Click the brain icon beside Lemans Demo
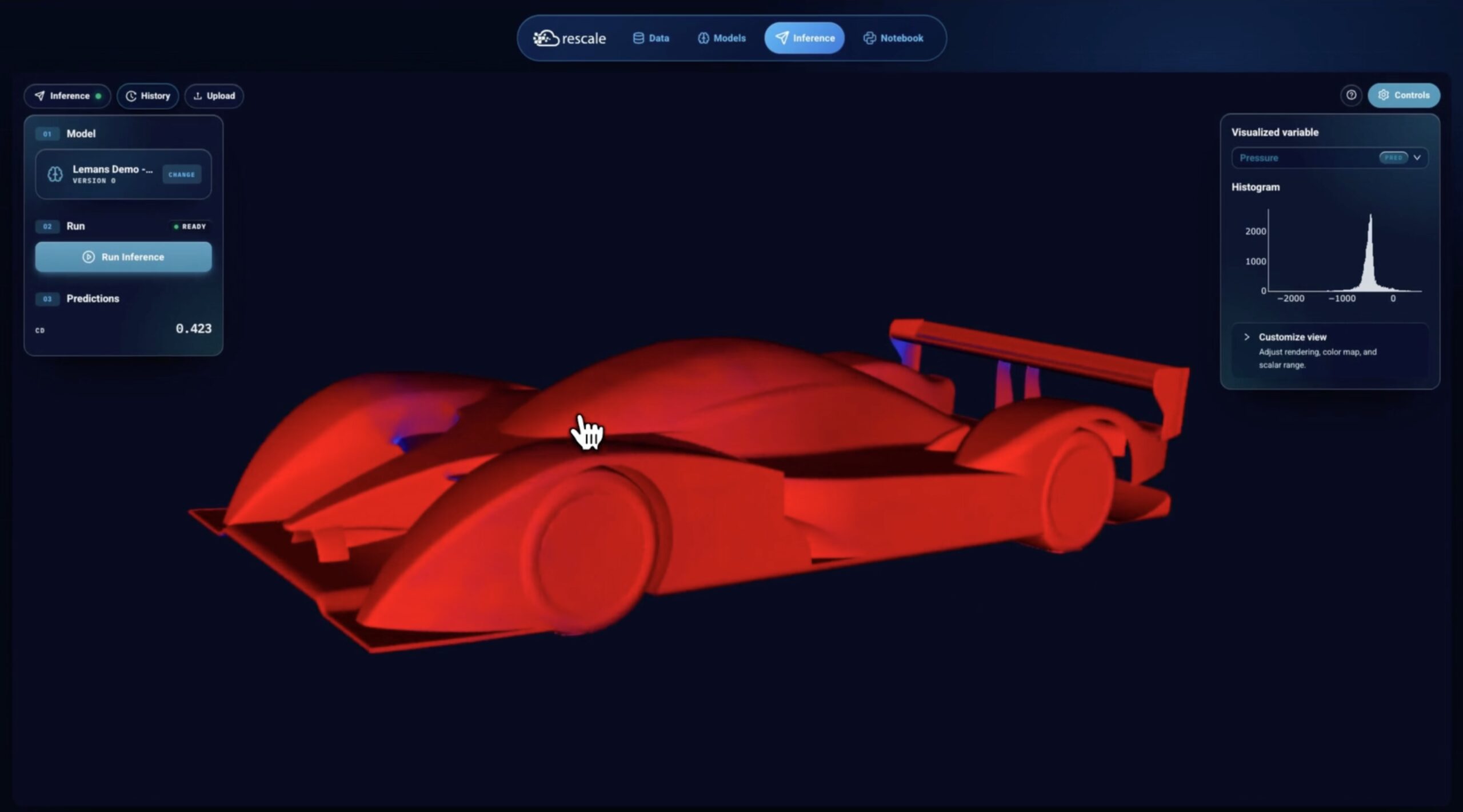The image size is (1463, 812). click(55, 174)
